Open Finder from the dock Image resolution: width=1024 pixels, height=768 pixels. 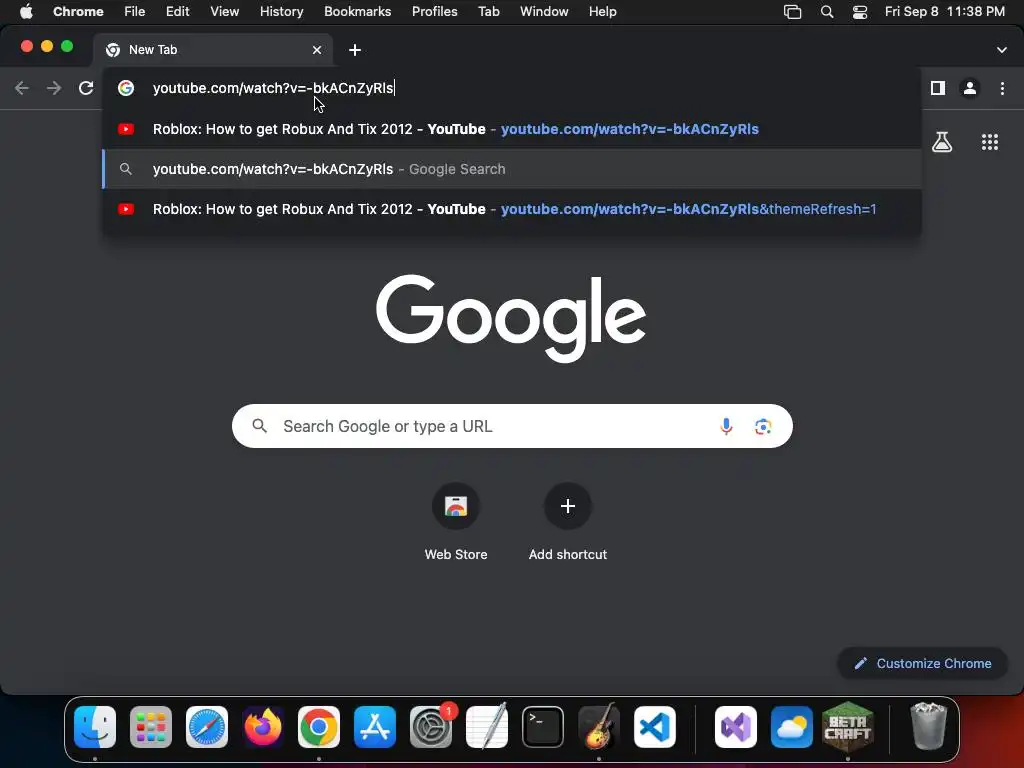click(x=95, y=727)
